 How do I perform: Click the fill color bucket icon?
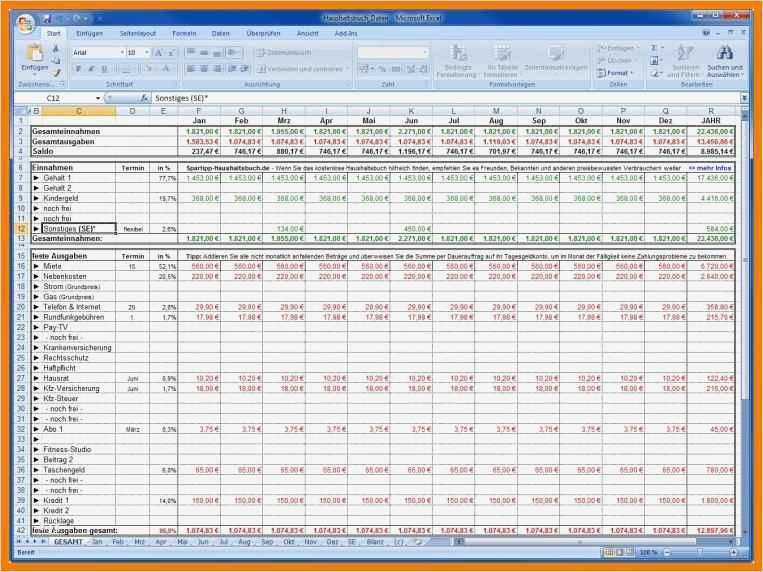149,69
